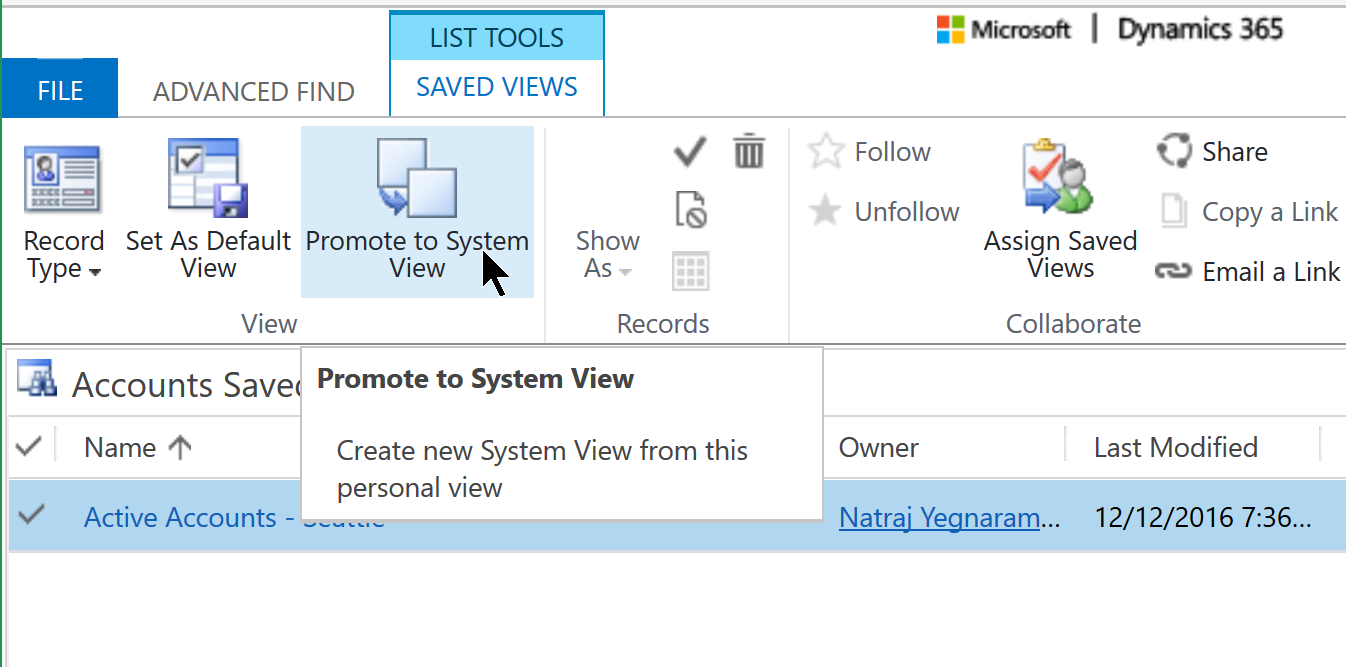Open owner Natraj Yegnaraman link
This screenshot has height=667, width=1346.
[948, 518]
